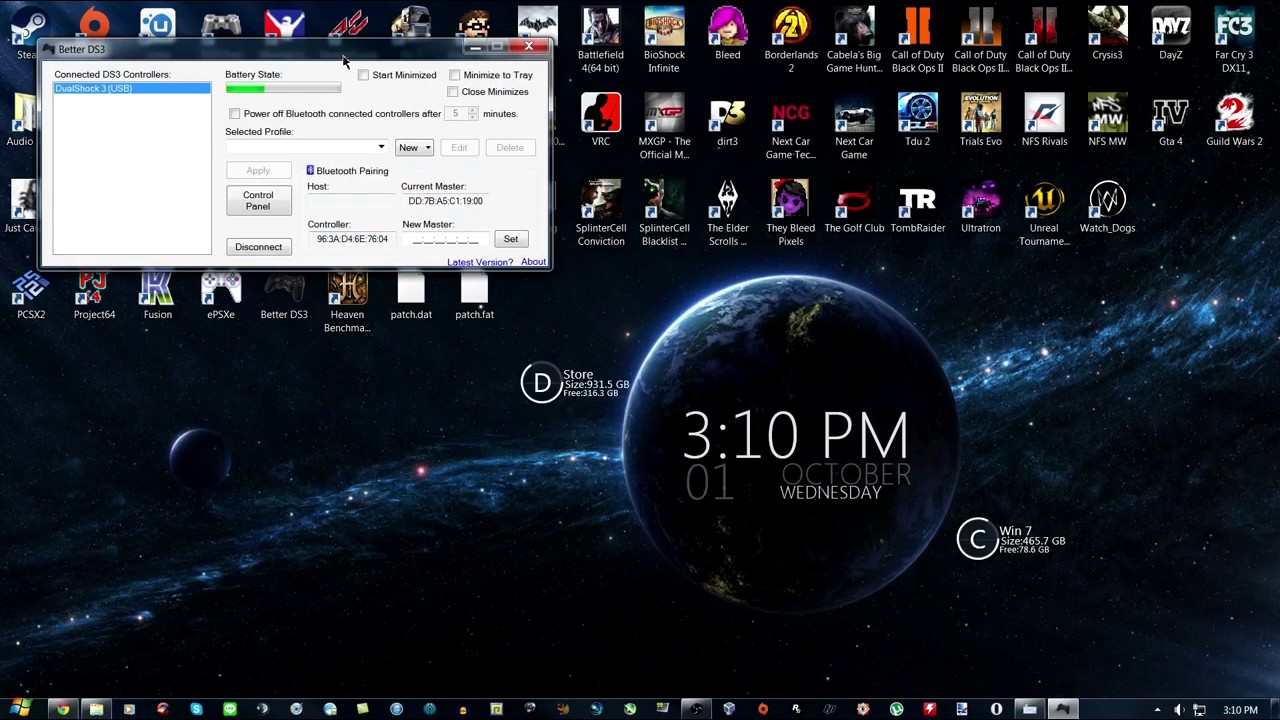This screenshot has height=720, width=1280.
Task: Open the About link
Action: tap(533, 262)
